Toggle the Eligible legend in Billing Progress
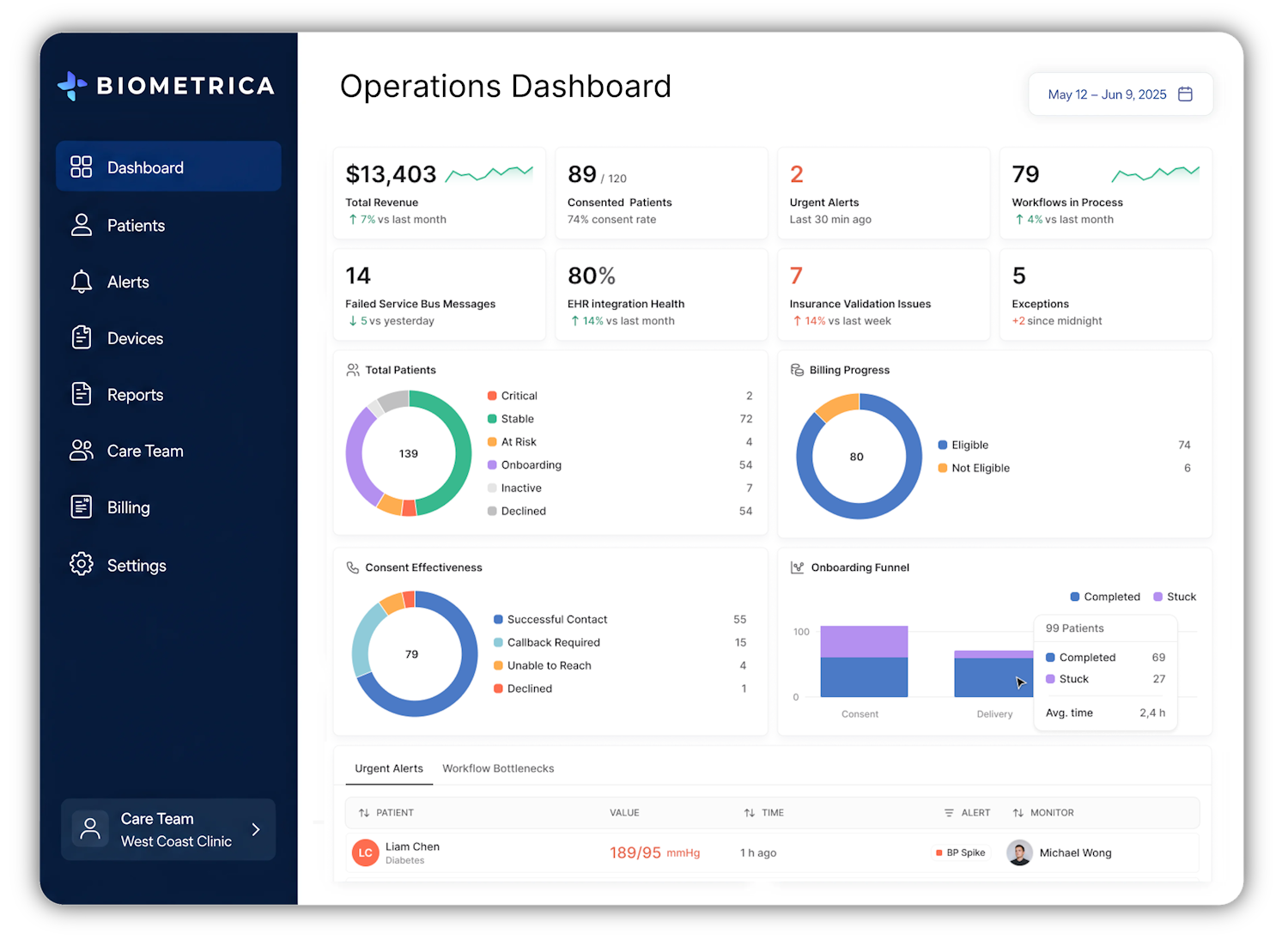Viewport: 1288px width, 946px height. point(963,445)
